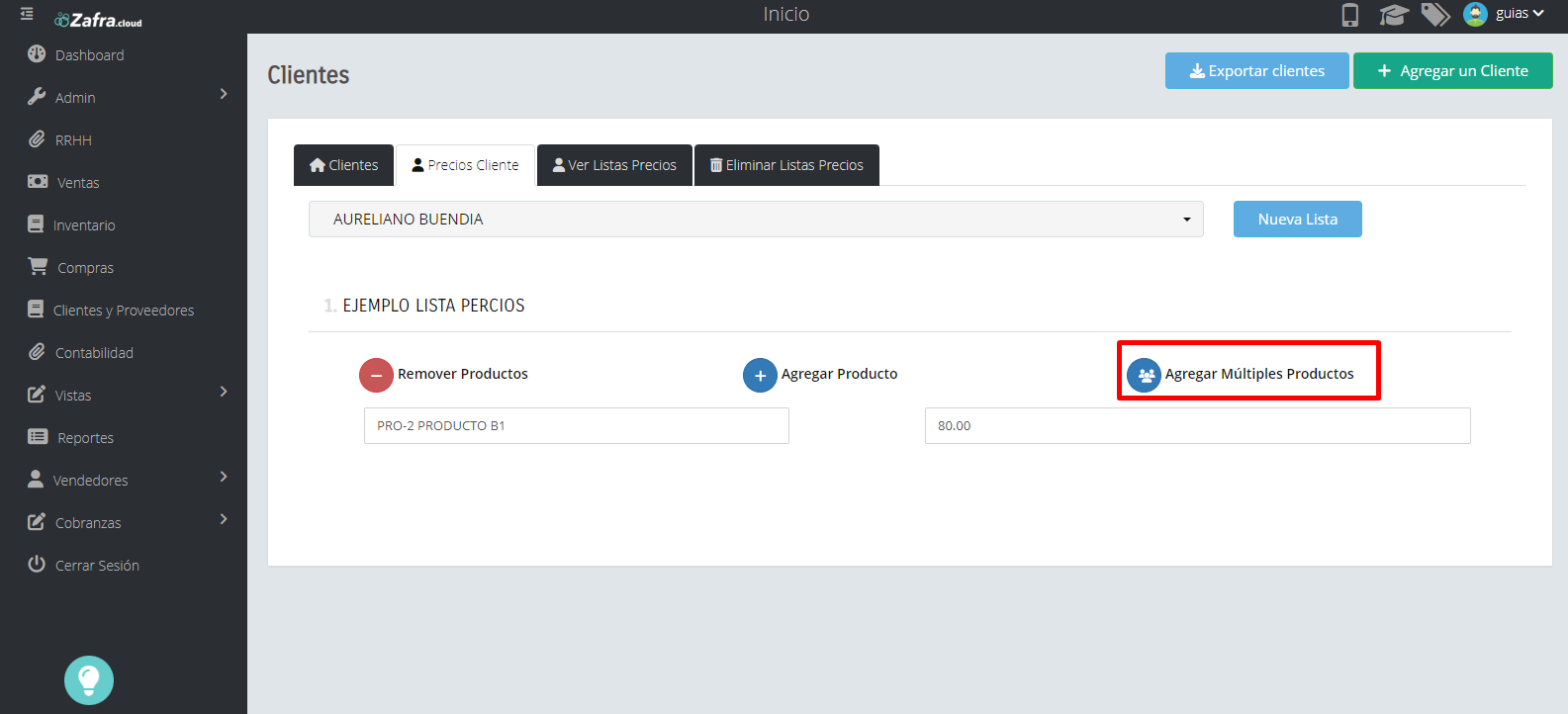
Task: Click the Admin wrench icon
Action: [x=37, y=97]
